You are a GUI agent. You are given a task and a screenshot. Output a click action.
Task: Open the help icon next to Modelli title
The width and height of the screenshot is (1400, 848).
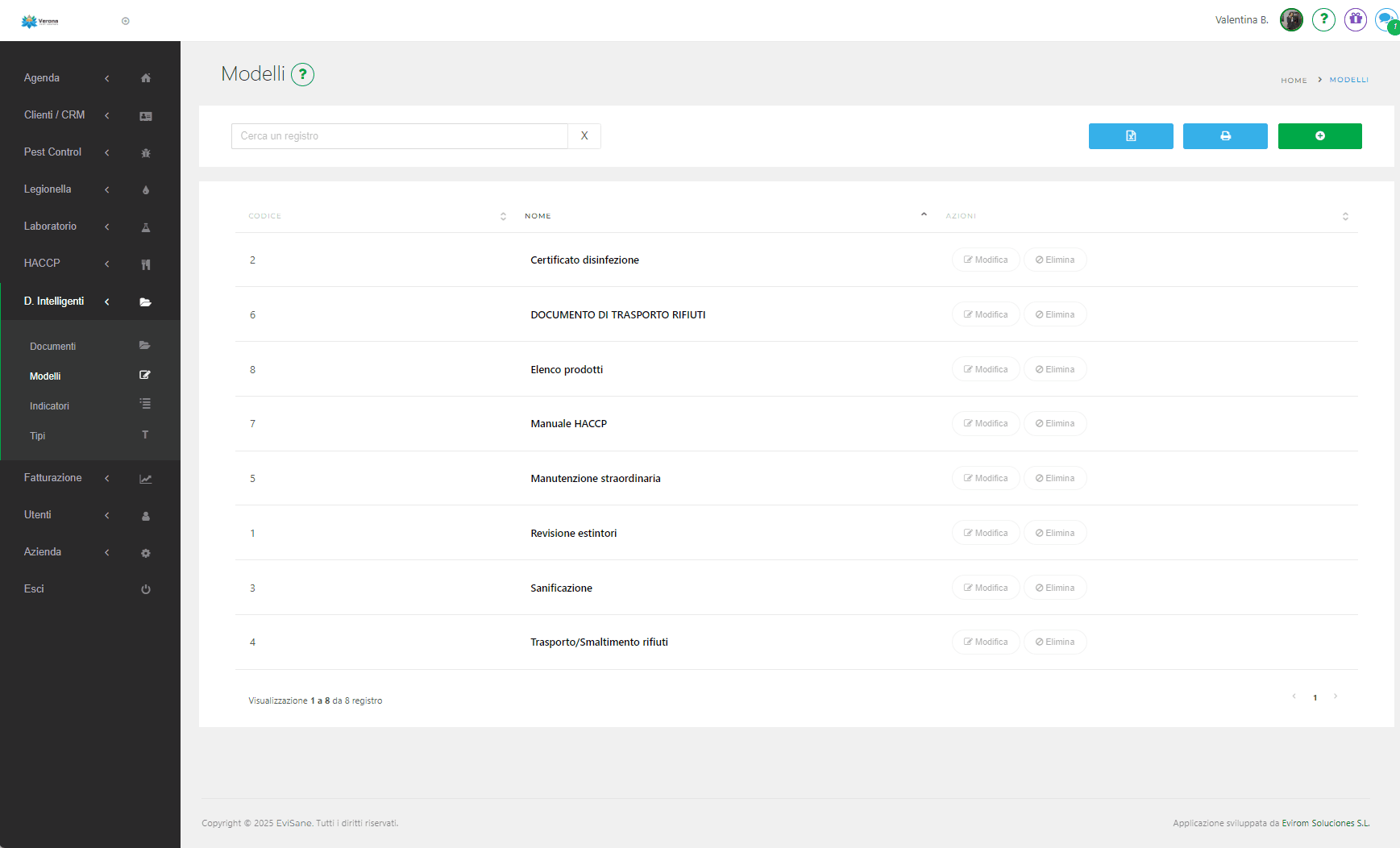pos(302,75)
